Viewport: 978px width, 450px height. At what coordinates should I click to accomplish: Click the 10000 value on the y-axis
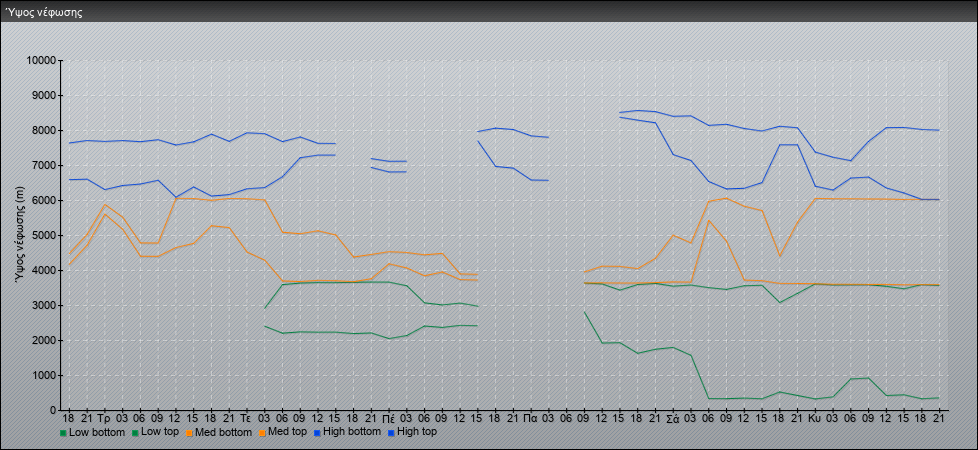click(x=40, y=61)
